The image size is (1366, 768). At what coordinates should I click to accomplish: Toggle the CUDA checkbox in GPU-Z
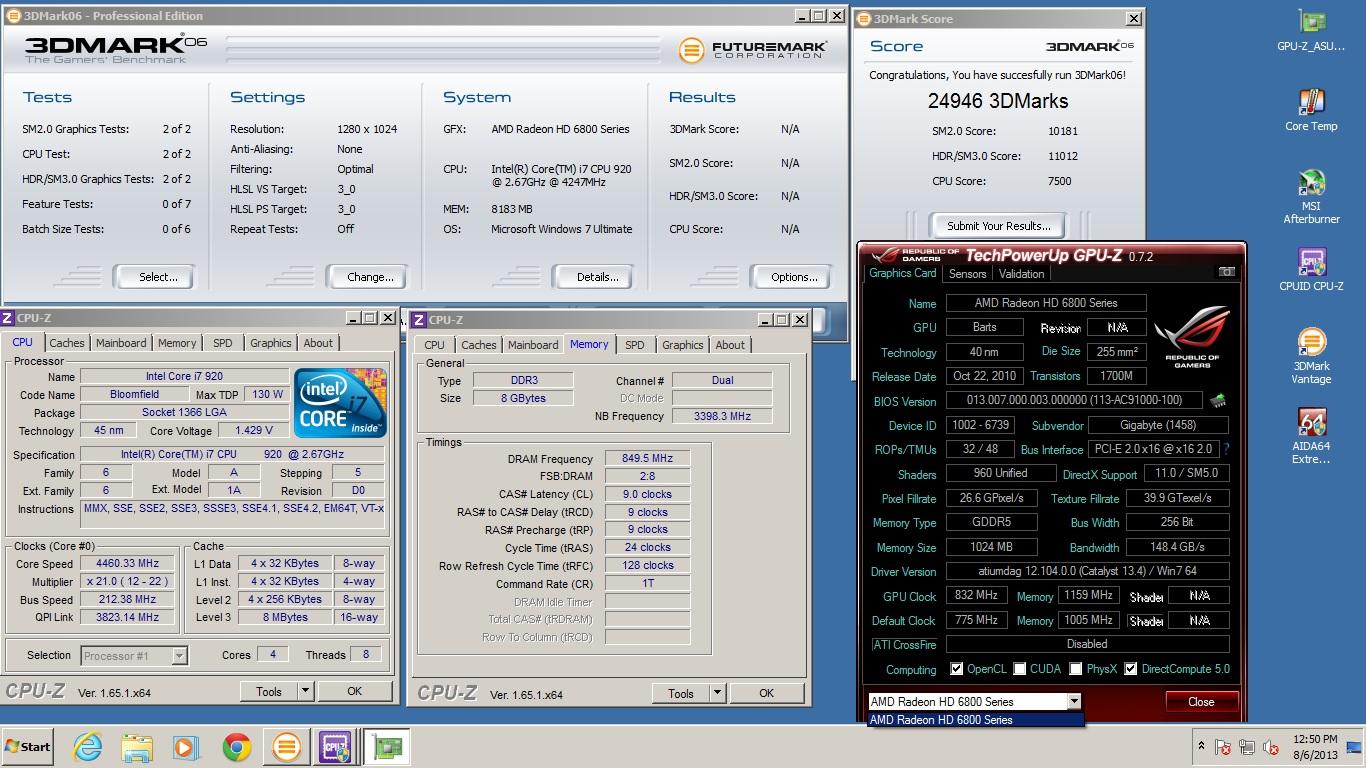pos(1020,669)
